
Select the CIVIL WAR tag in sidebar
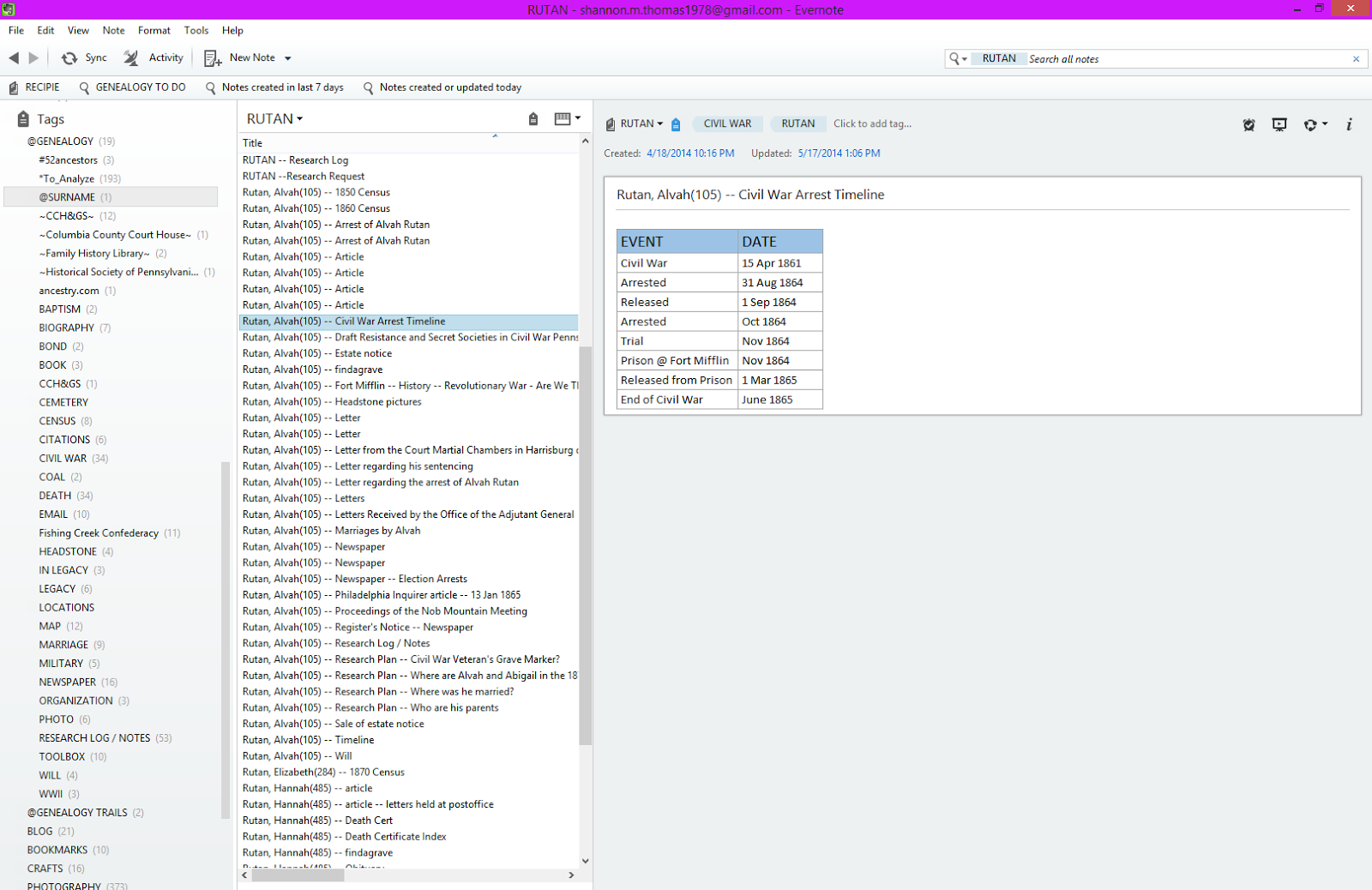[63, 459]
